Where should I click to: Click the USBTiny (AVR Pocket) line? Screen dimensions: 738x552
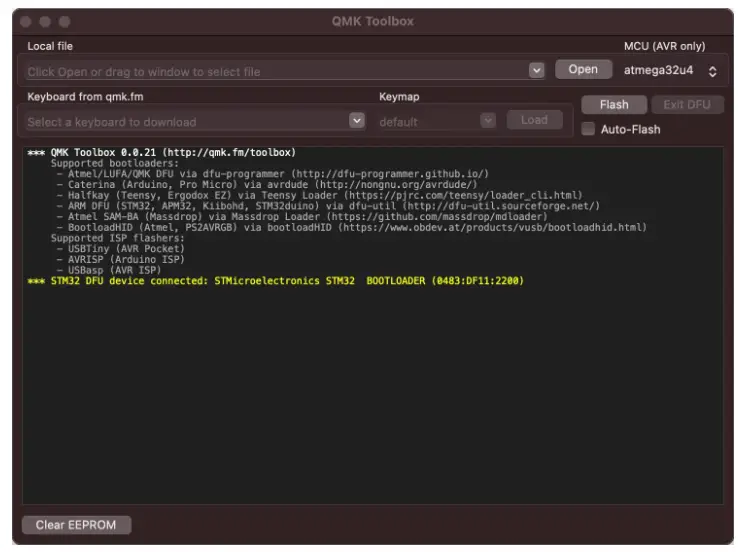[120, 249]
